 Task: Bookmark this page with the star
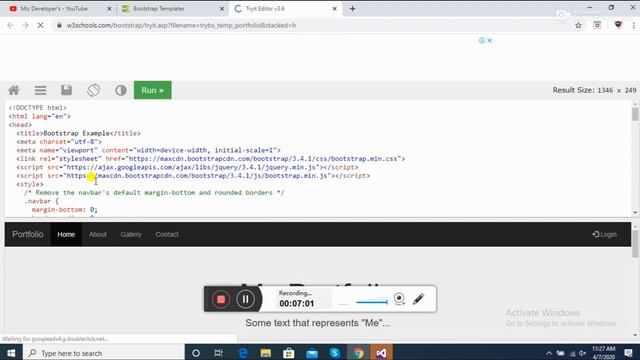578,25
